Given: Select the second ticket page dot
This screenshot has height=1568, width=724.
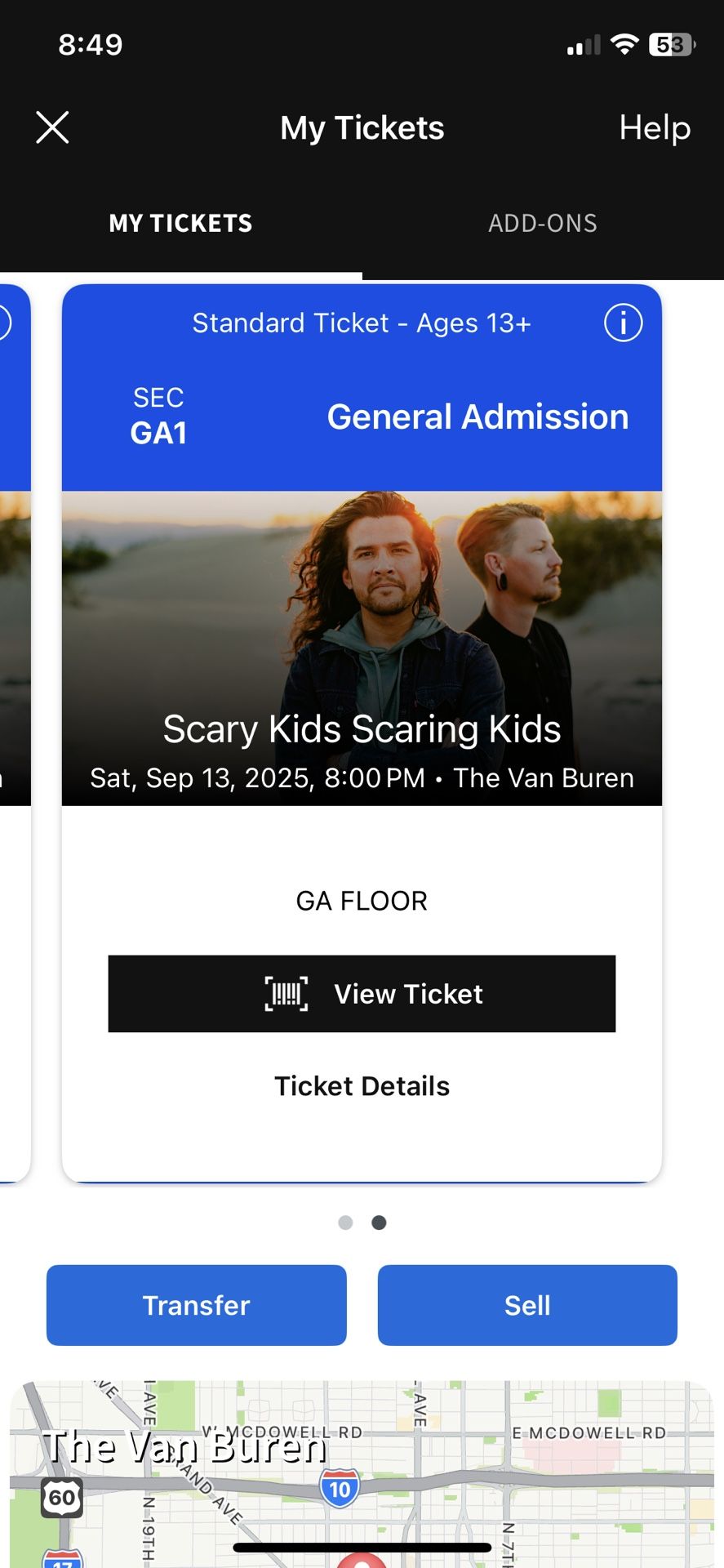Looking at the screenshot, I should (379, 1223).
